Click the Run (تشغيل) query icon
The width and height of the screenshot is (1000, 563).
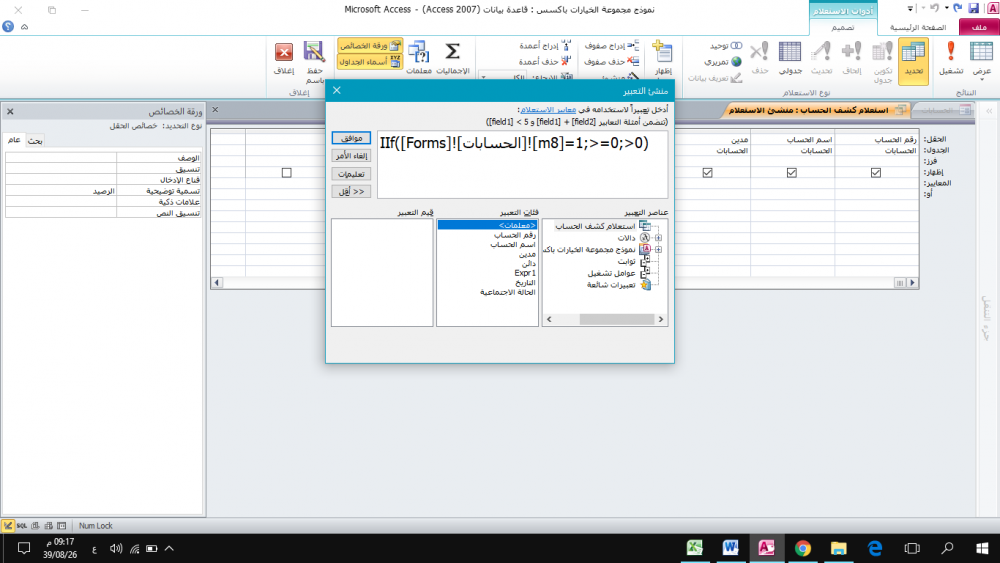click(x=951, y=59)
